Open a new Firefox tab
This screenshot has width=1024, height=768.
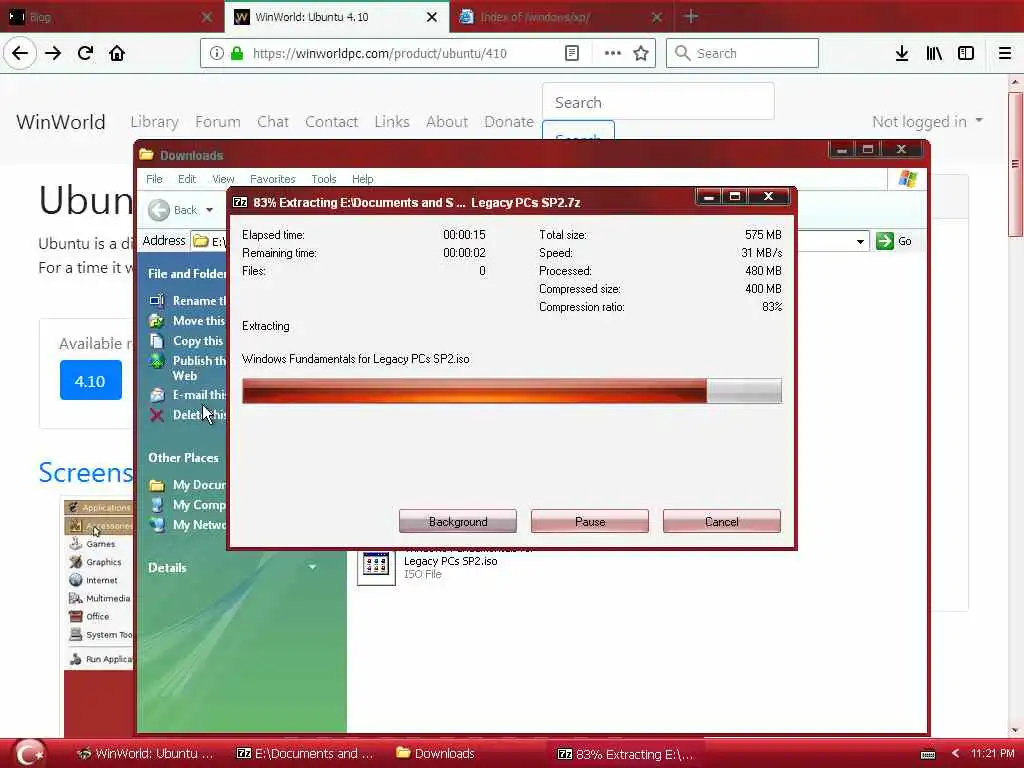pos(691,17)
